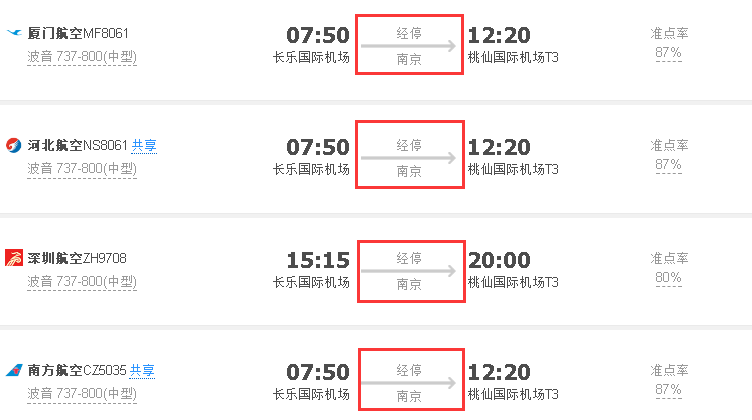Click the 经停 南京 stopover box for MF8061
The image size is (752, 420).
point(409,46)
